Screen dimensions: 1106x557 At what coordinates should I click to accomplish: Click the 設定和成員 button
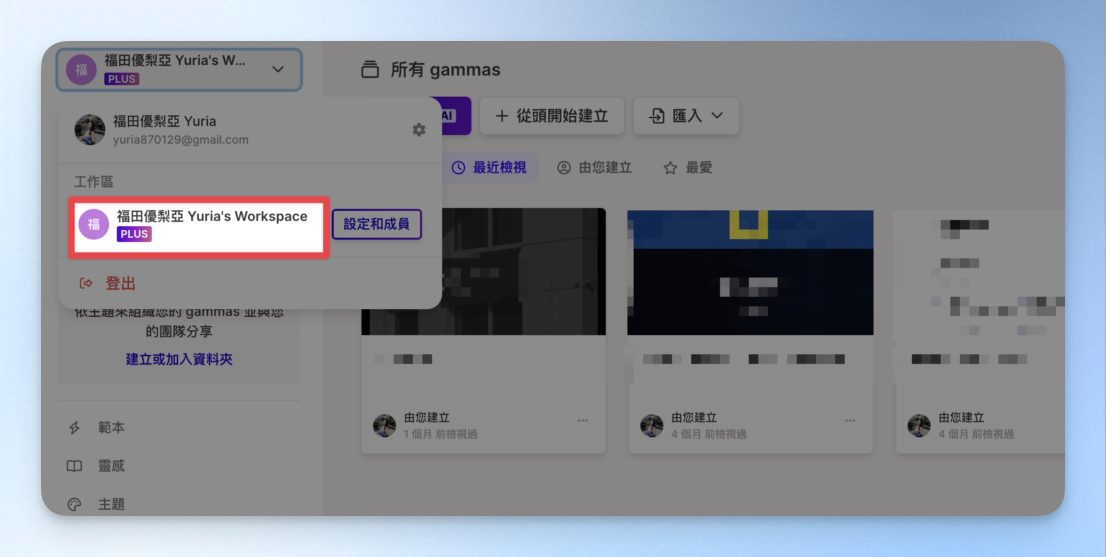[376, 225]
